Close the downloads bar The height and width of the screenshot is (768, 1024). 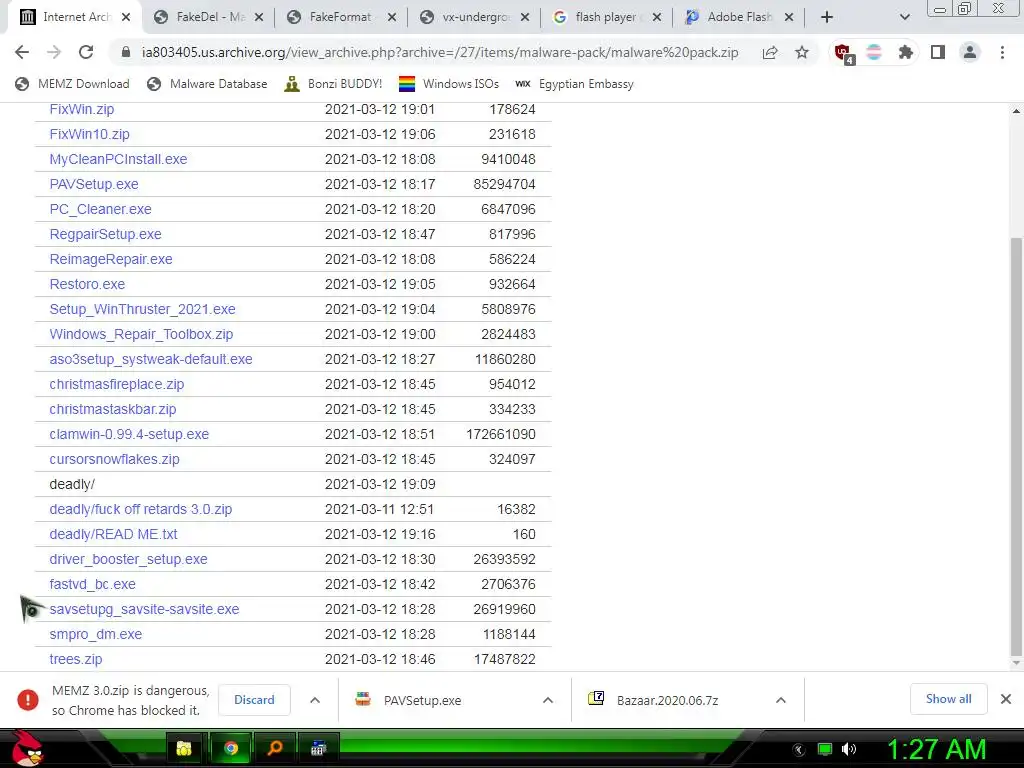tap(1006, 699)
